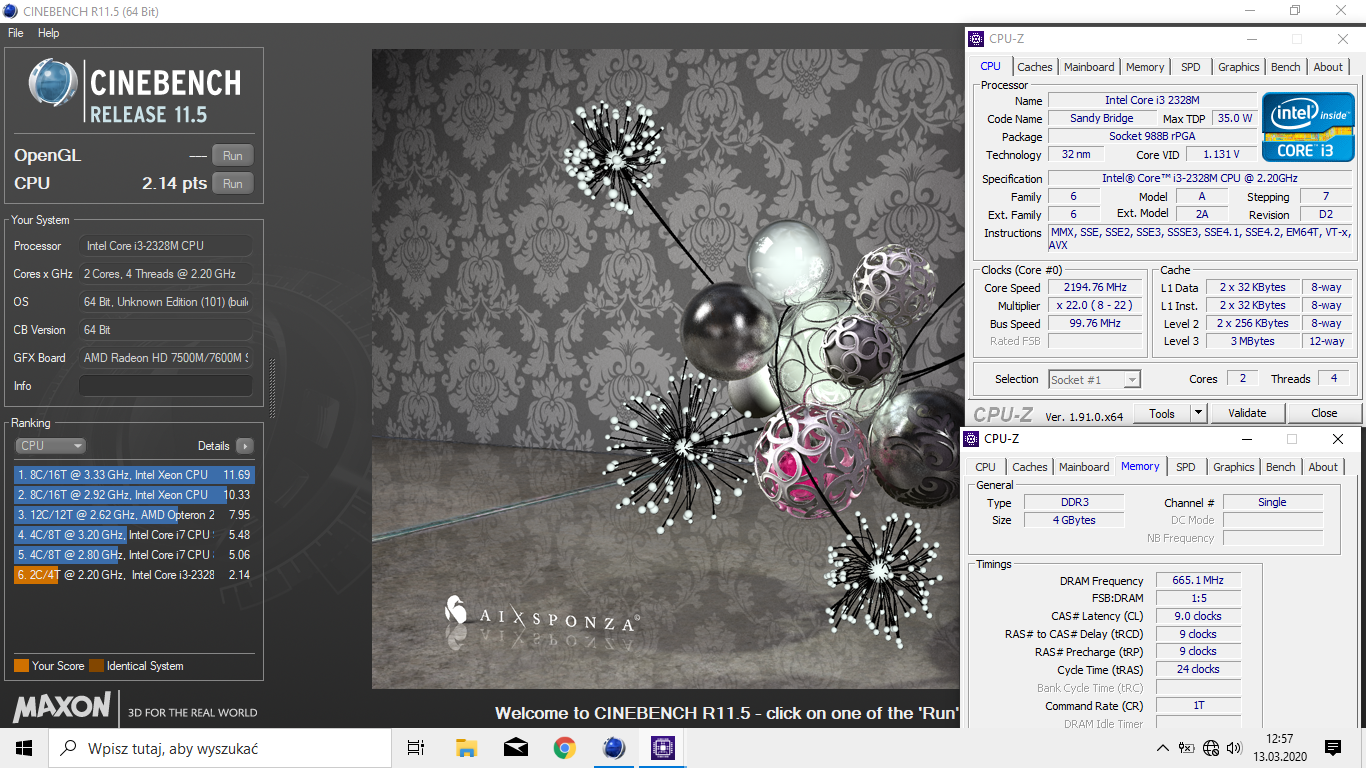Select Mainboard tab in CPU-Z Timings window

(1084, 467)
